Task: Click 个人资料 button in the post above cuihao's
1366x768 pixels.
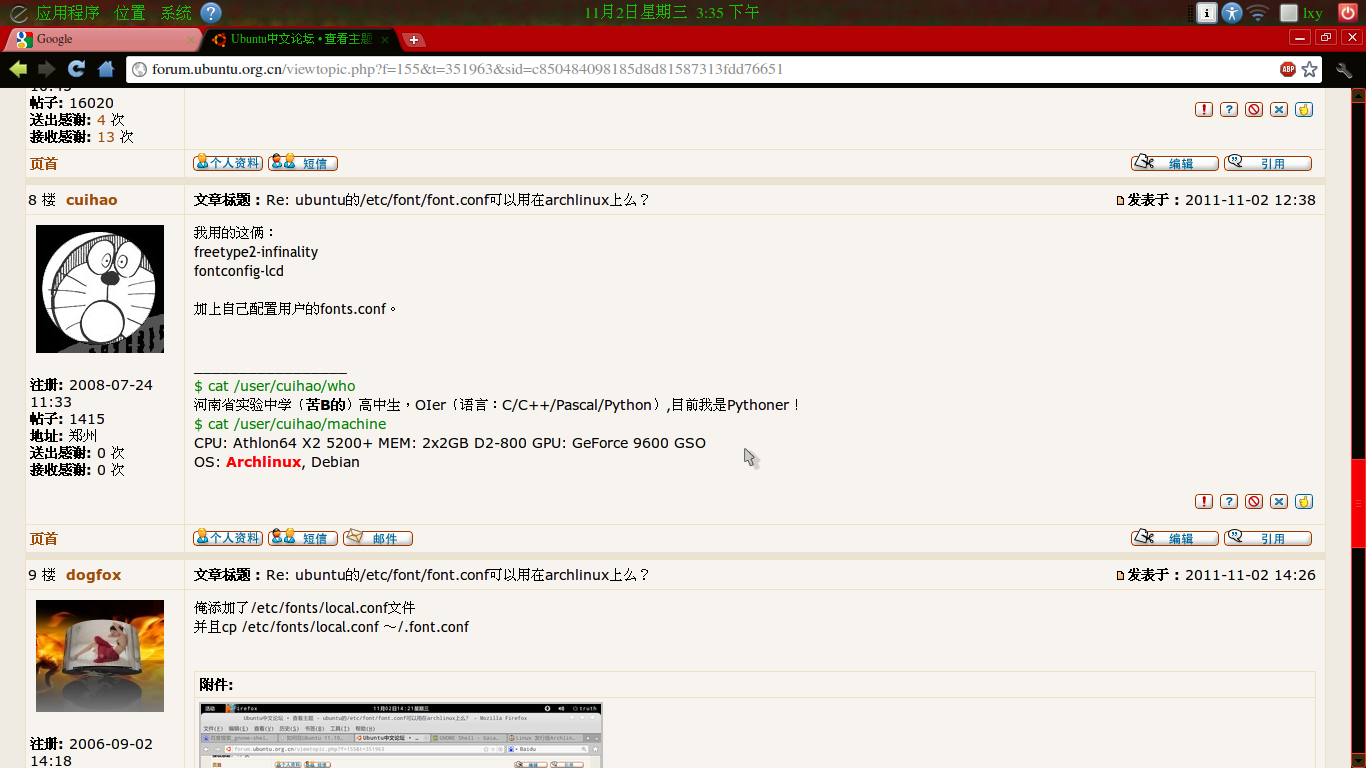Action: 228,163
